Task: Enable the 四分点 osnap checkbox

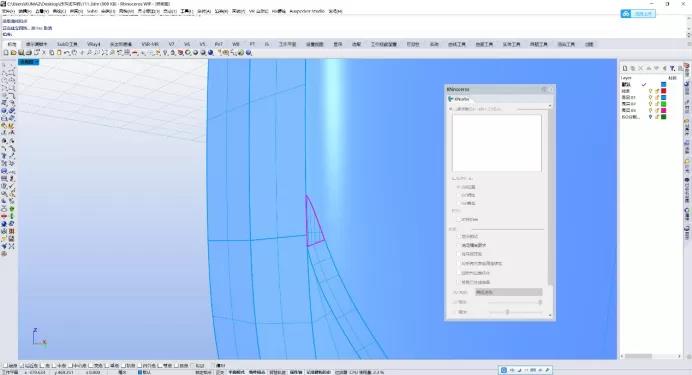Action: (x=140, y=366)
